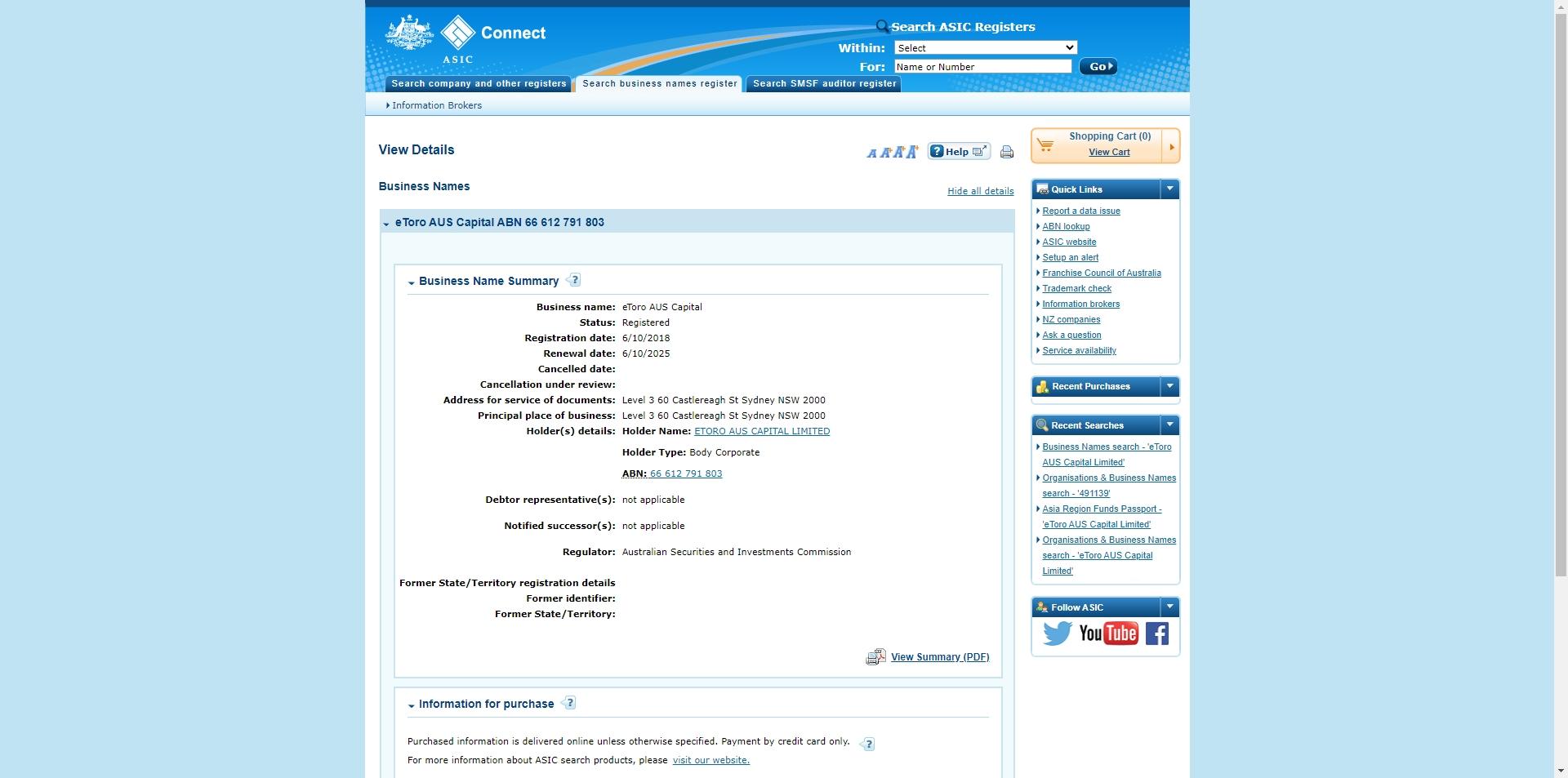Click the registration date value 6/10/2018
This screenshot has height=778, width=1568.
click(x=646, y=338)
